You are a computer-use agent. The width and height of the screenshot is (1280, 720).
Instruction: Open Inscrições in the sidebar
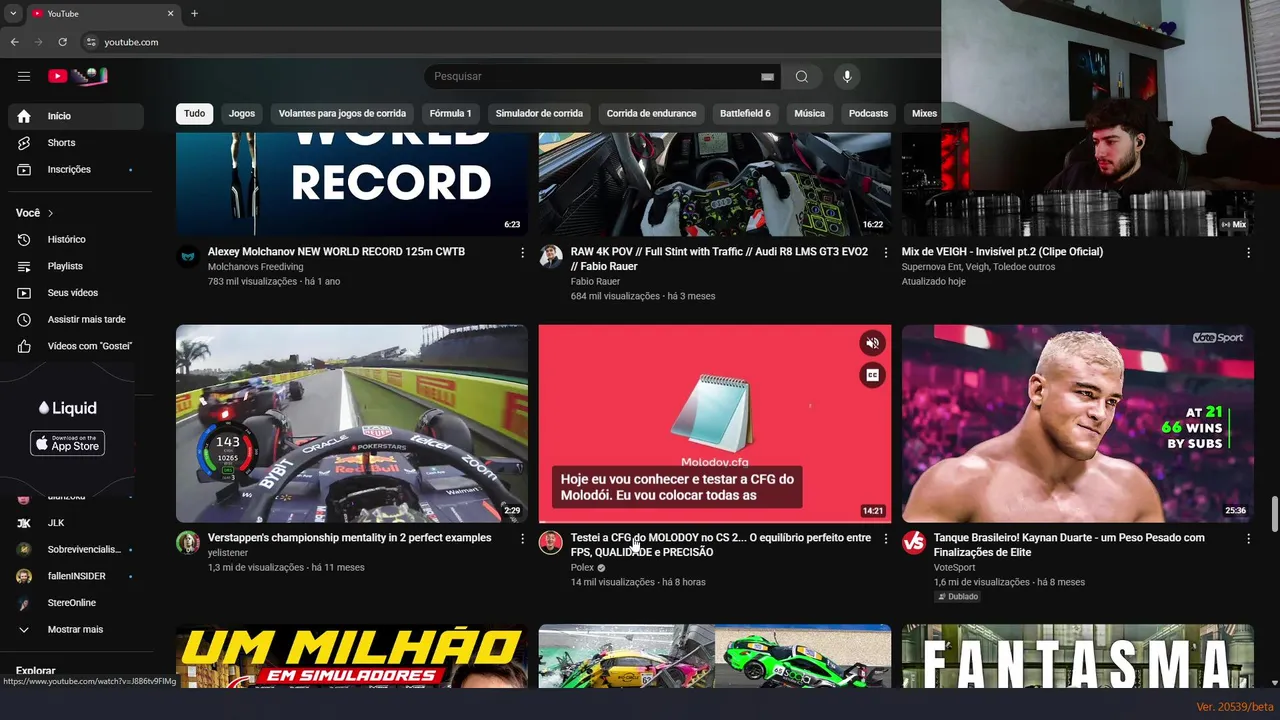(x=76, y=169)
